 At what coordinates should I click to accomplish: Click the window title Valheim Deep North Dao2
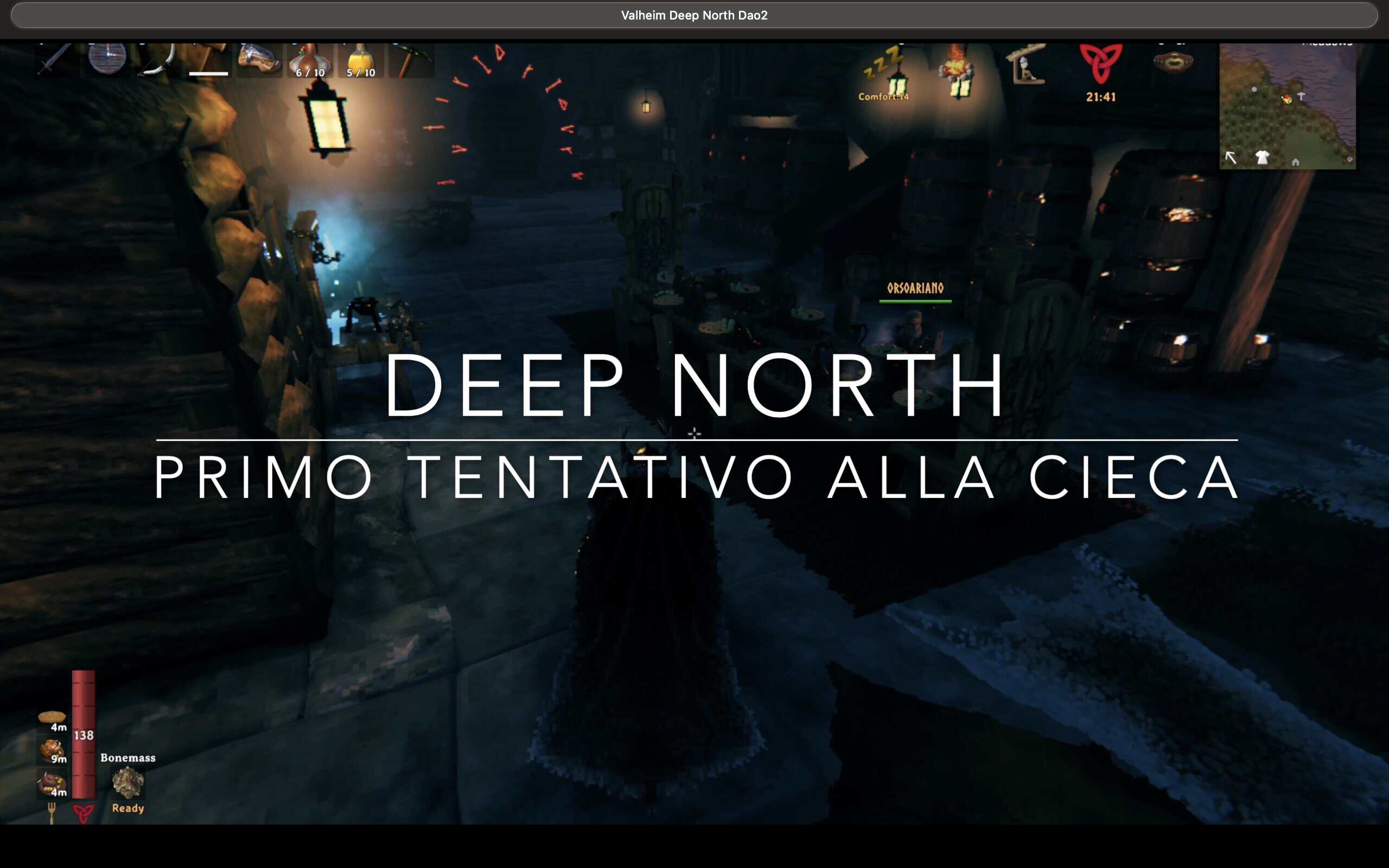(x=694, y=16)
